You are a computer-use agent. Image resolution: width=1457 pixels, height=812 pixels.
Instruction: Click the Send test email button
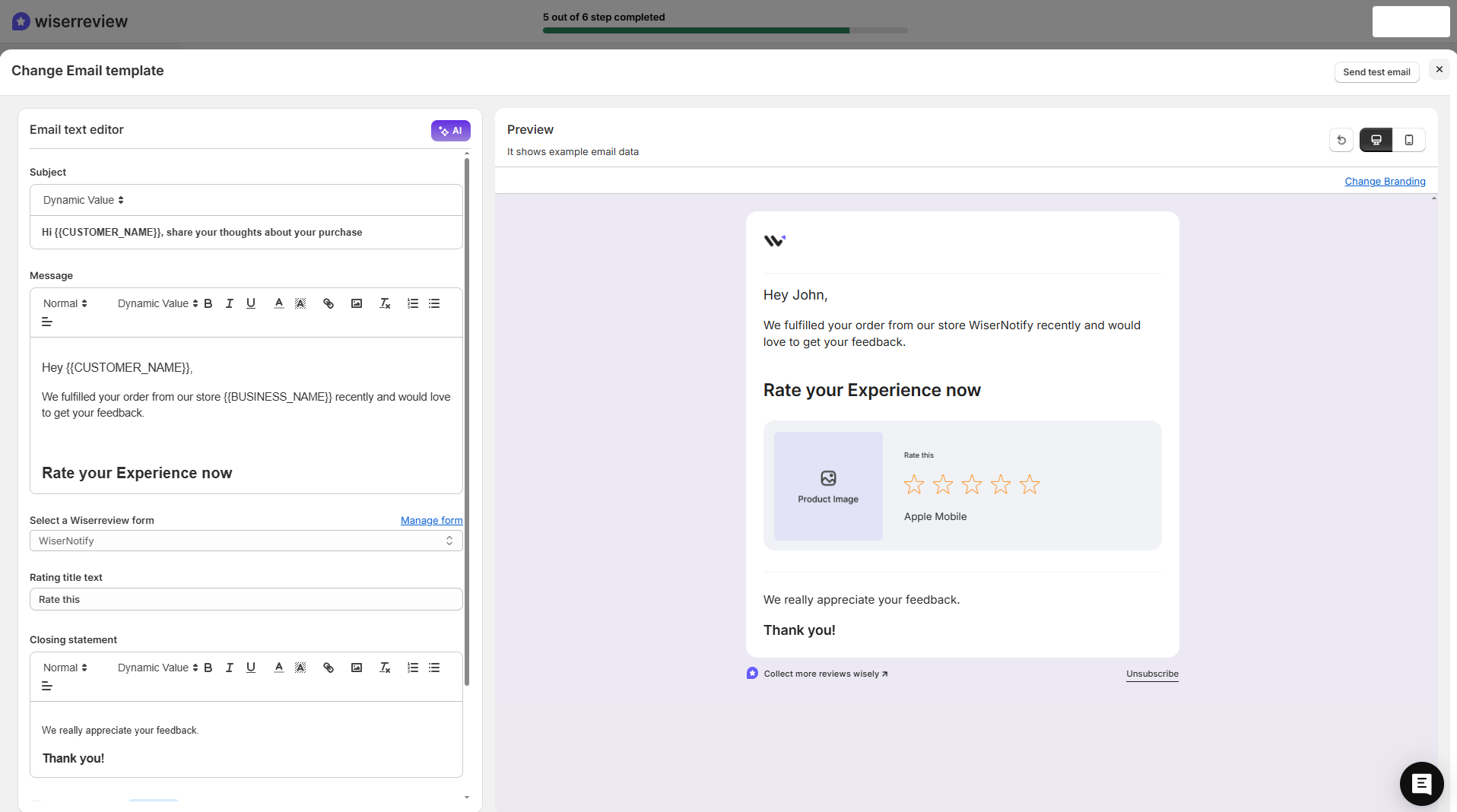(x=1376, y=71)
